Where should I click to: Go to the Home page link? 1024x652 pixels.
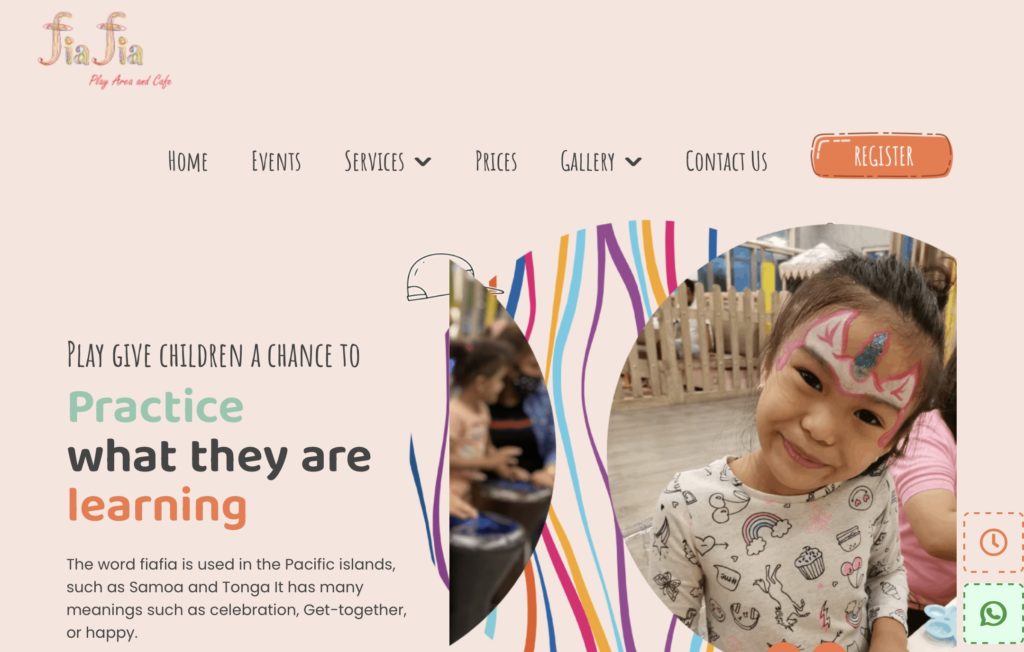coord(187,161)
